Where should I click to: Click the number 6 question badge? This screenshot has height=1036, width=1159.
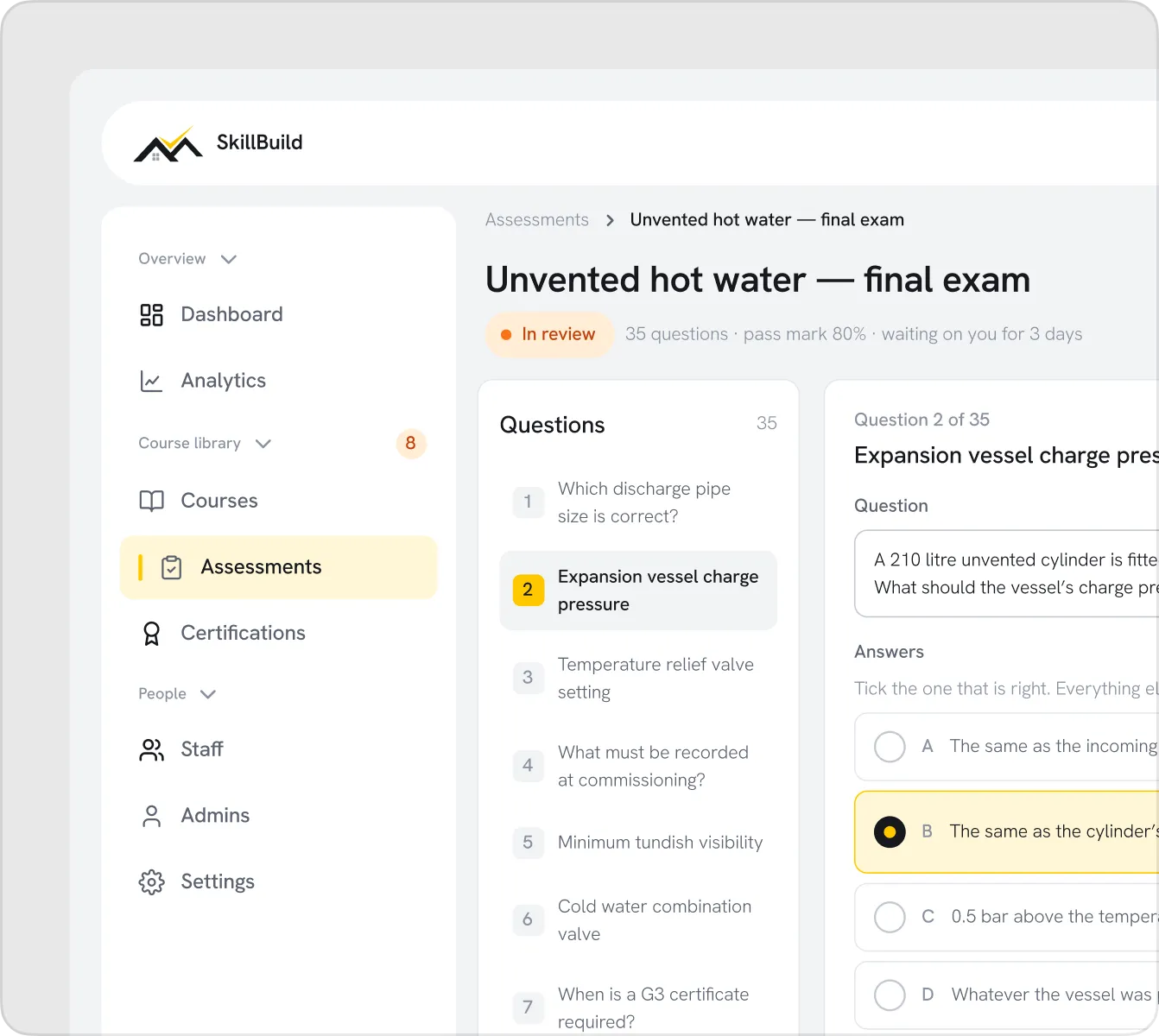[x=528, y=919]
